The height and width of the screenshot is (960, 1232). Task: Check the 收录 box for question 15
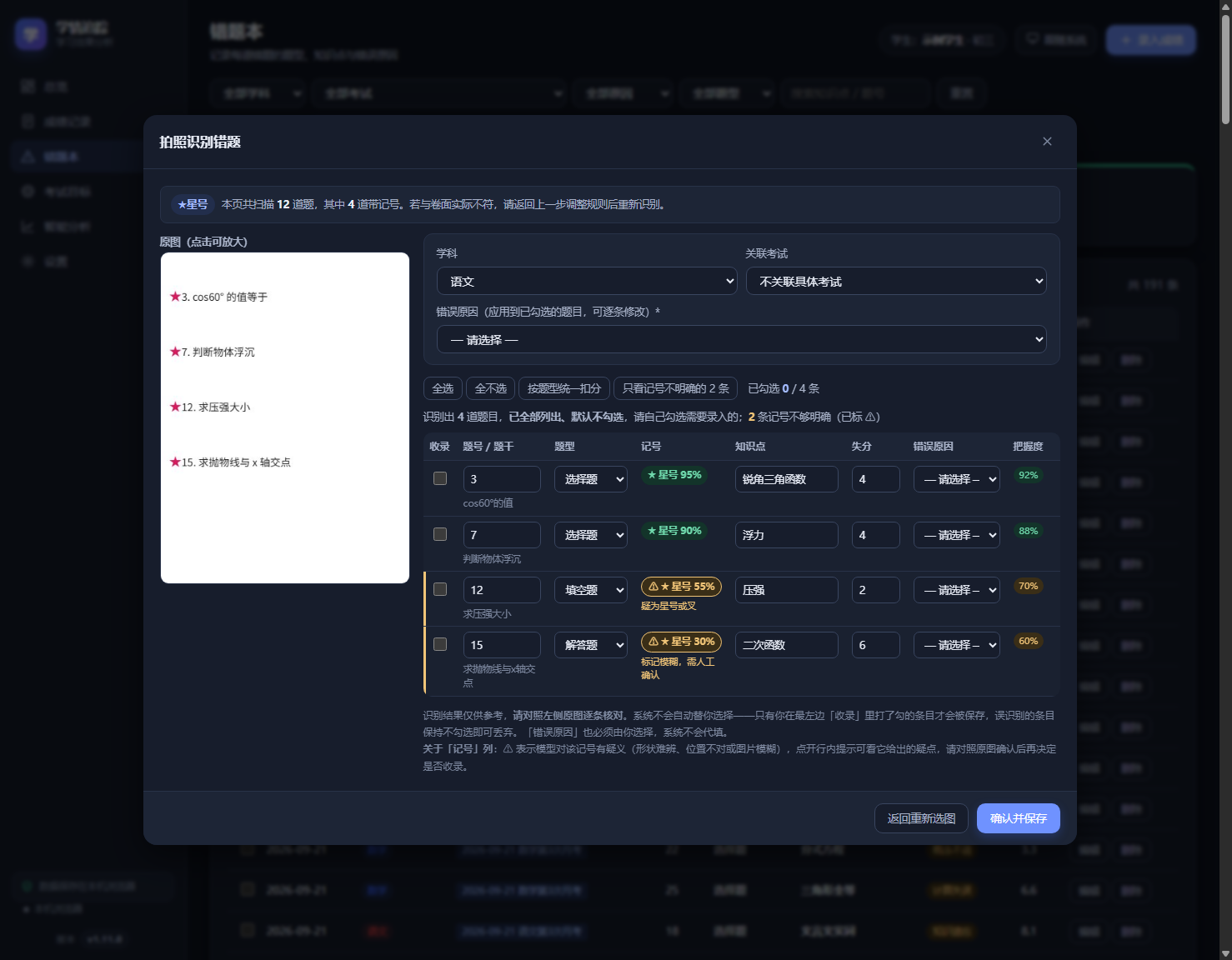[440, 644]
